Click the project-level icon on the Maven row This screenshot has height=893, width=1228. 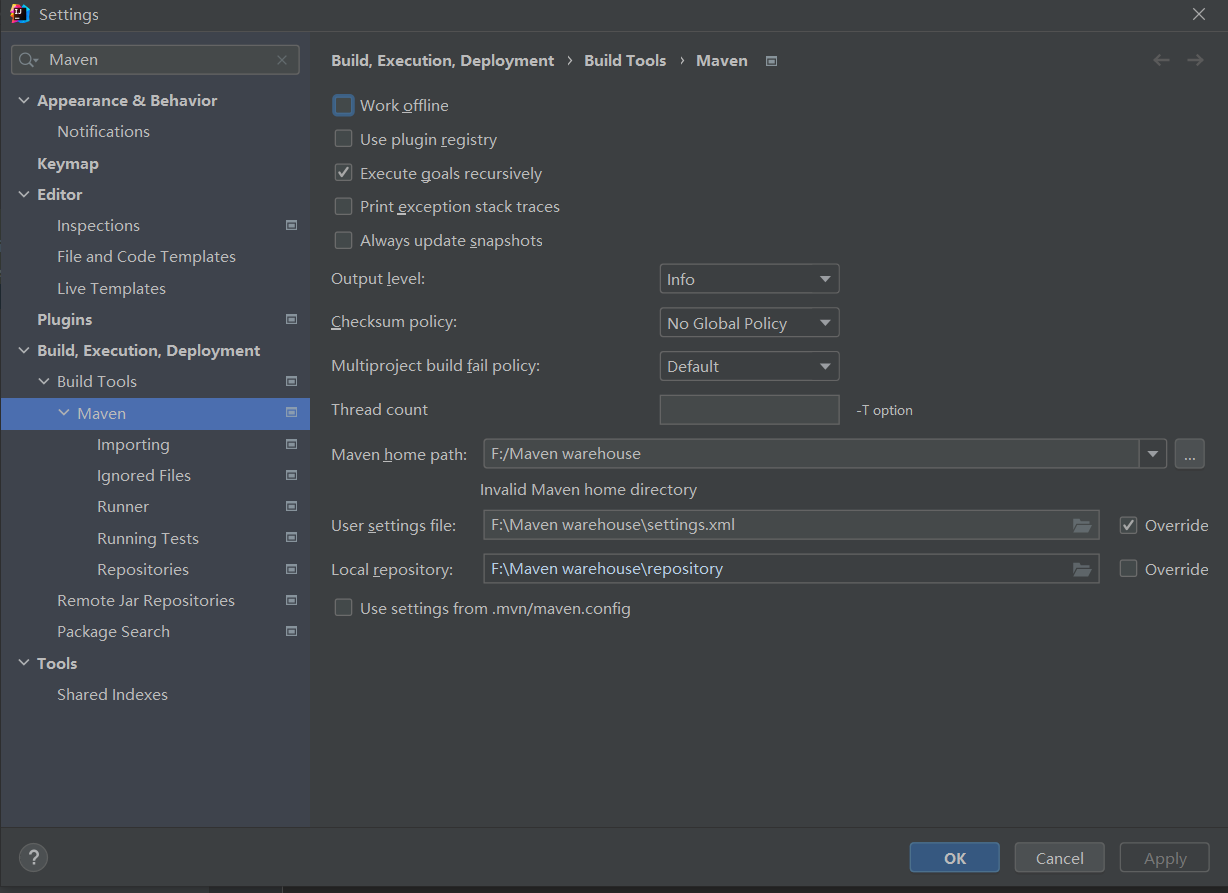(291, 413)
